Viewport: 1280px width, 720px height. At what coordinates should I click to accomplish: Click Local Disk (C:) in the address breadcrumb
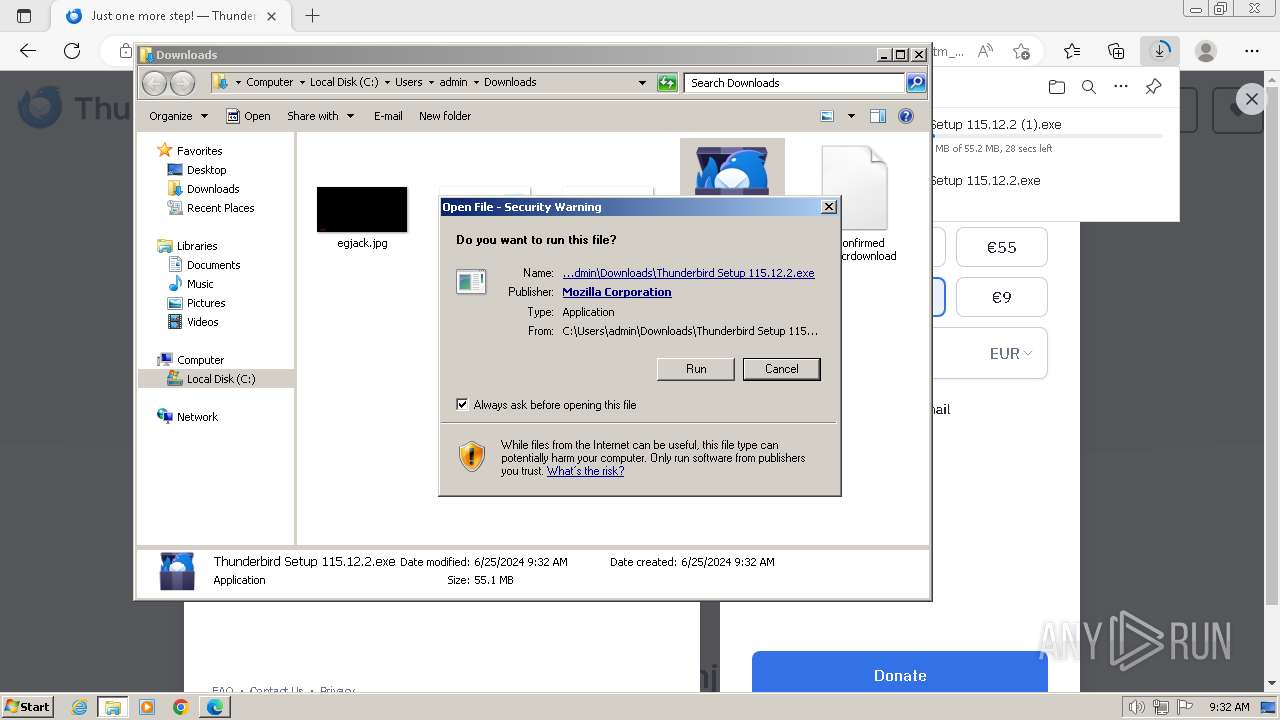click(x=344, y=83)
